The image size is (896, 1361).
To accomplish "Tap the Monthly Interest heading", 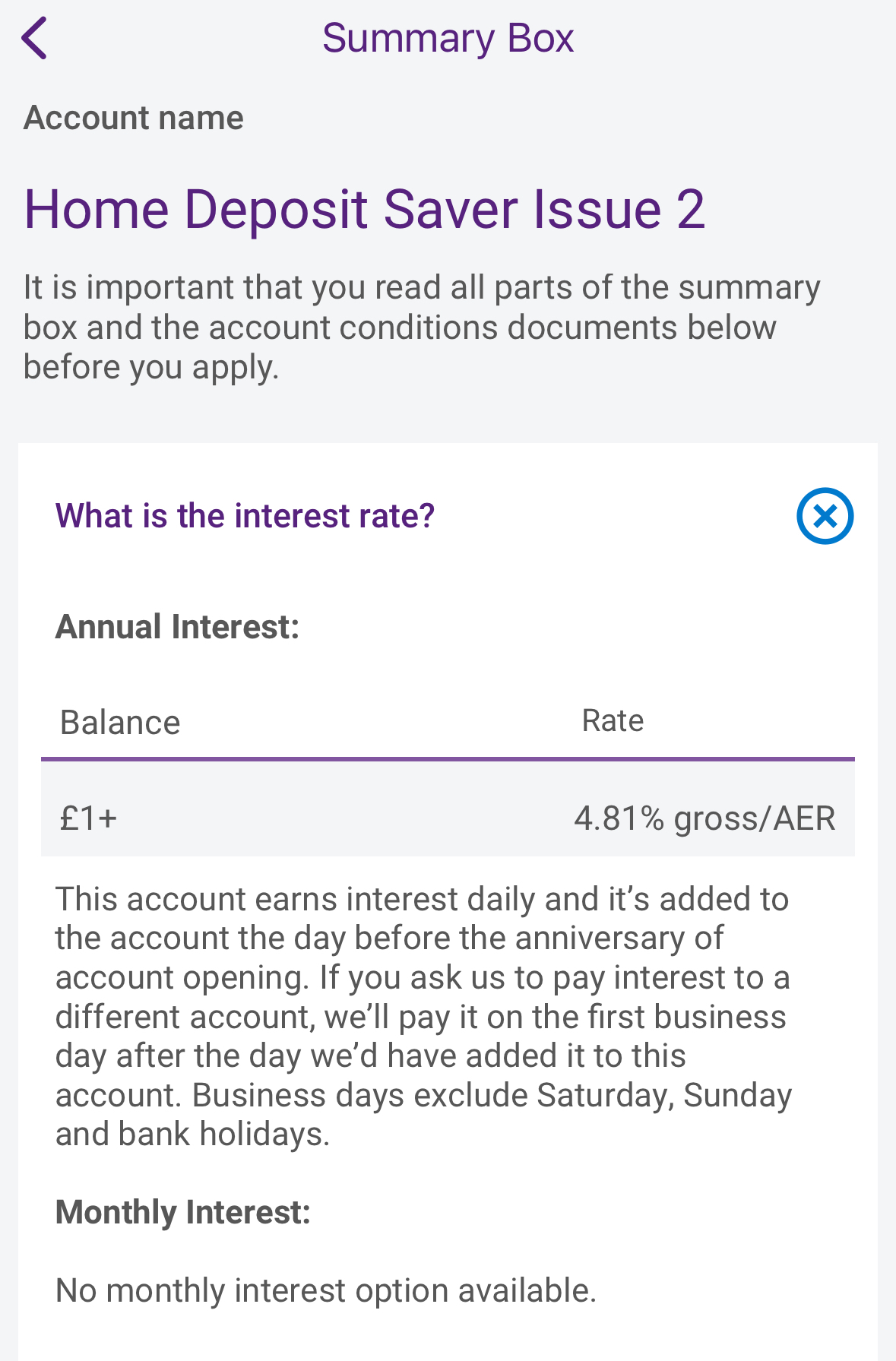I will 183,1212.
